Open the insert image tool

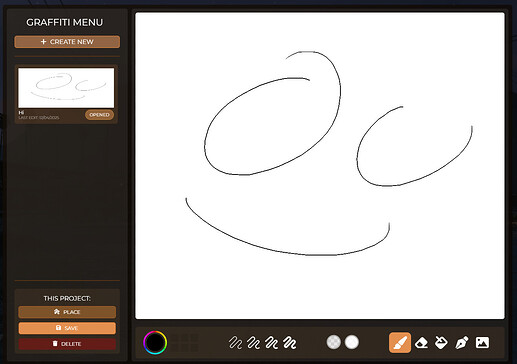[x=482, y=342]
